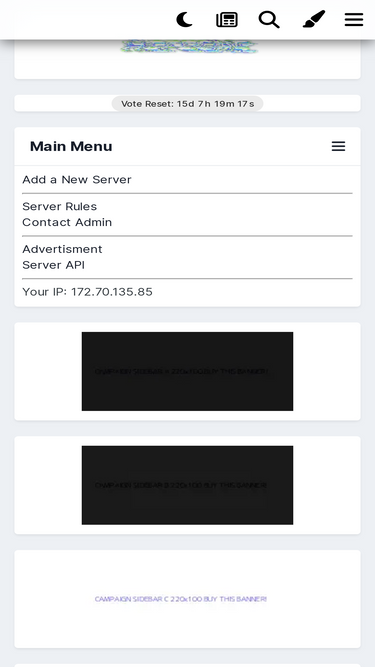Open the Server Rules link
This screenshot has width=375, height=667.
tap(60, 206)
